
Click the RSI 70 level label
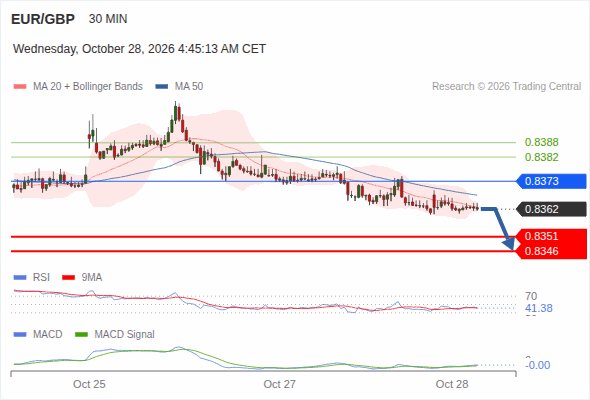tap(531, 296)
